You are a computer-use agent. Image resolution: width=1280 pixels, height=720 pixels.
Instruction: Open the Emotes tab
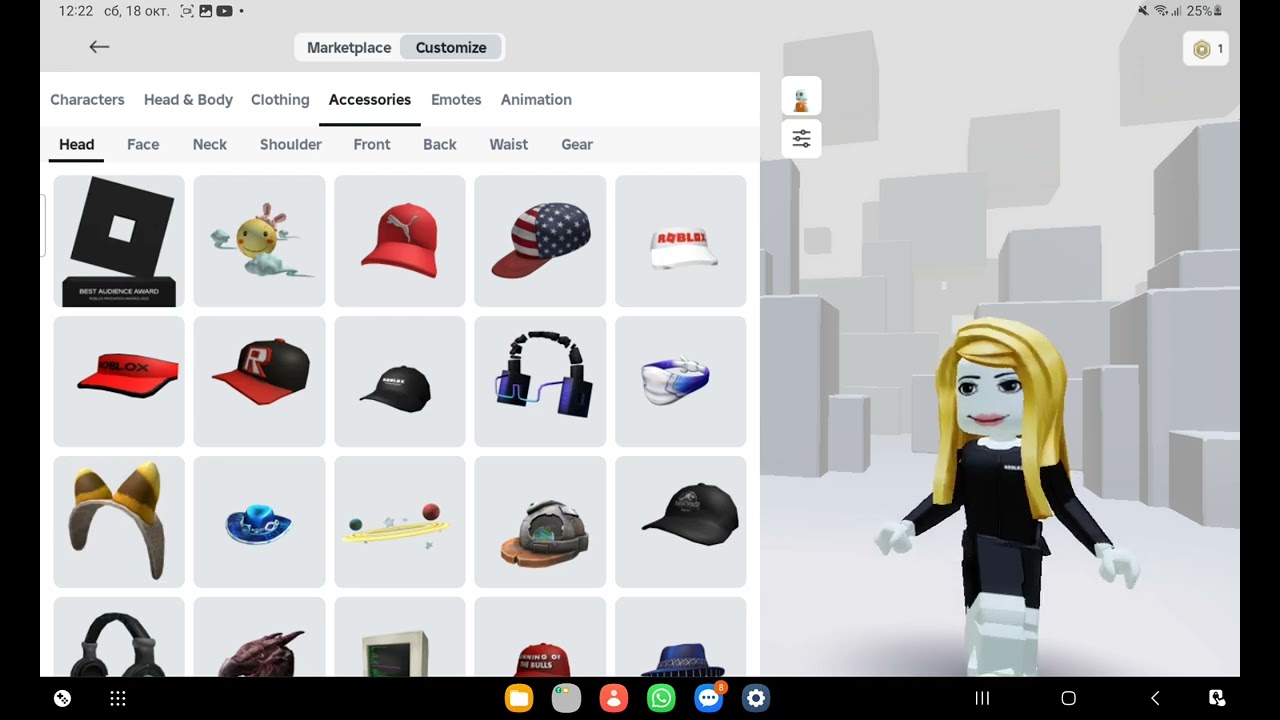(456, 100)
